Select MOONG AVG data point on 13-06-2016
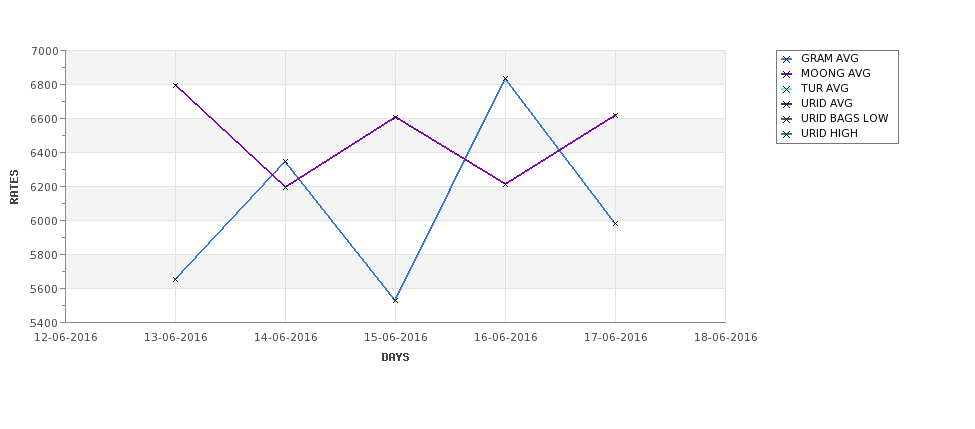Image resolution: width=975 pixels, height=429 pixels. (175, 85)
